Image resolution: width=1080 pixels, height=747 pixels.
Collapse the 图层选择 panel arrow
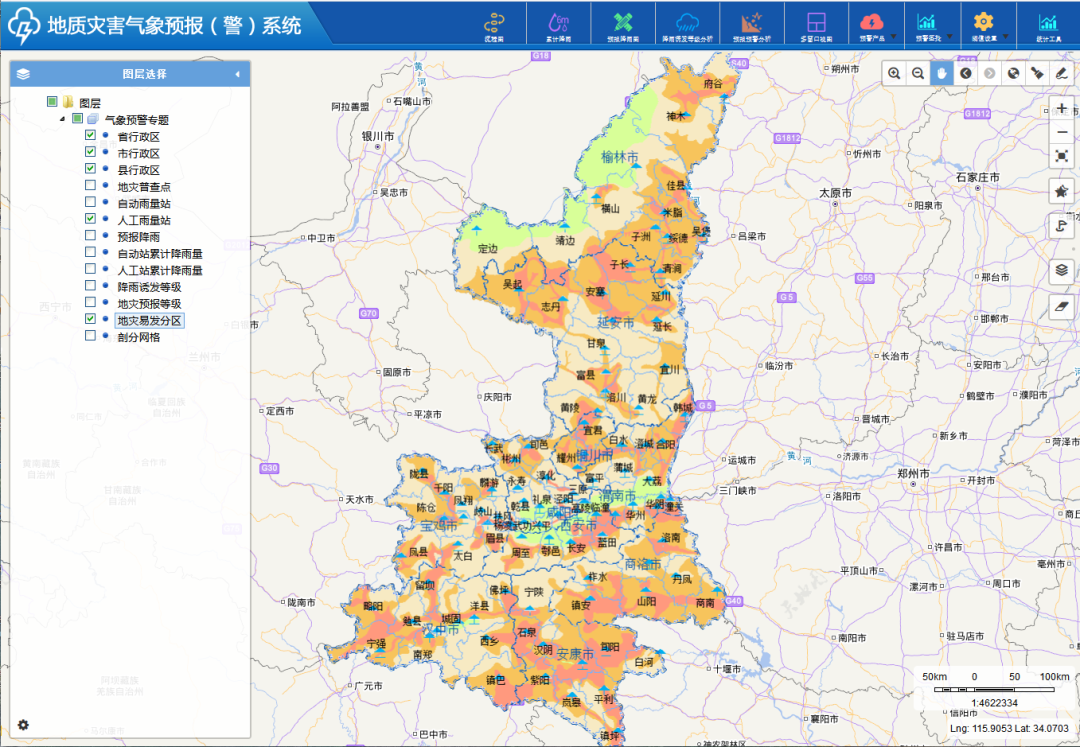(x=237, y=74)
